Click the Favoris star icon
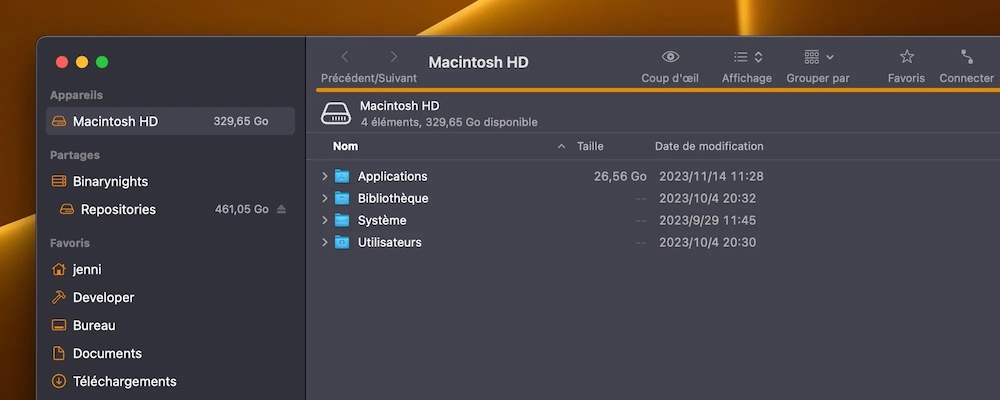1000x400 pixels. [906, 57]
